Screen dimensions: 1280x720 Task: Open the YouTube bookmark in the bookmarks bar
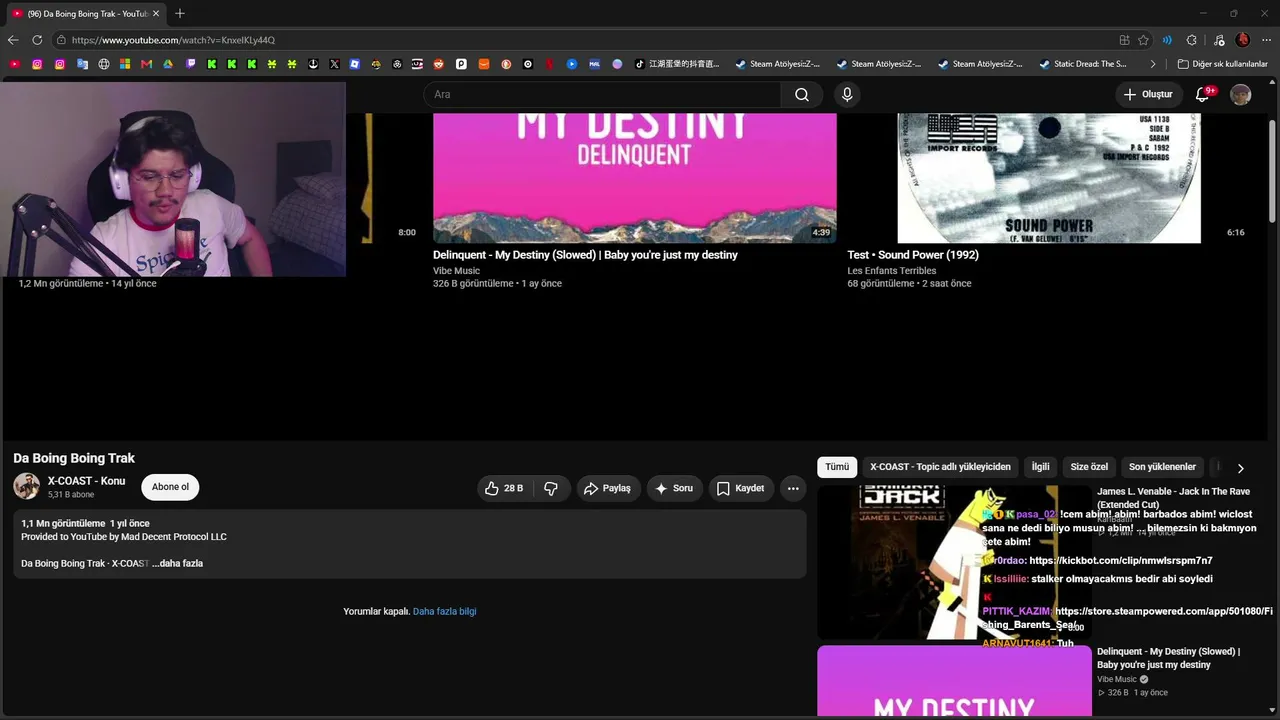[x=14, y=64]
